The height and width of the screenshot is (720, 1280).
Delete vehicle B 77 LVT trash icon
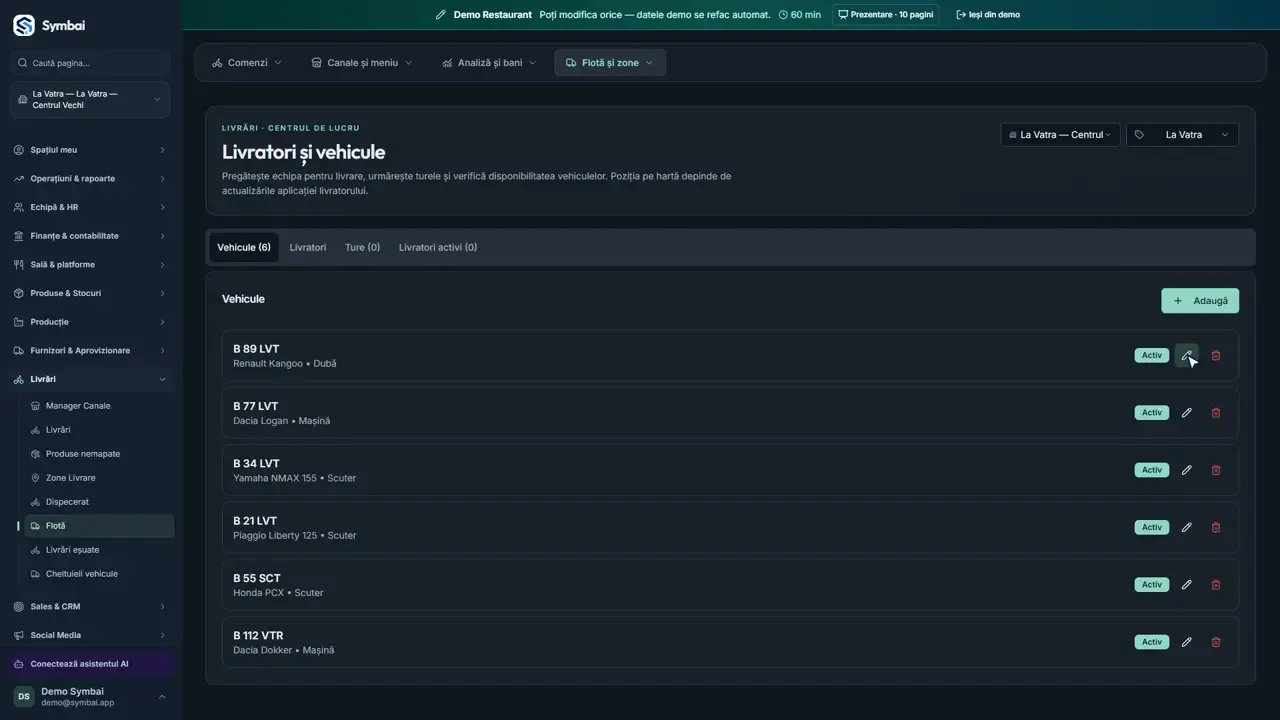[x=1216, y=412]
